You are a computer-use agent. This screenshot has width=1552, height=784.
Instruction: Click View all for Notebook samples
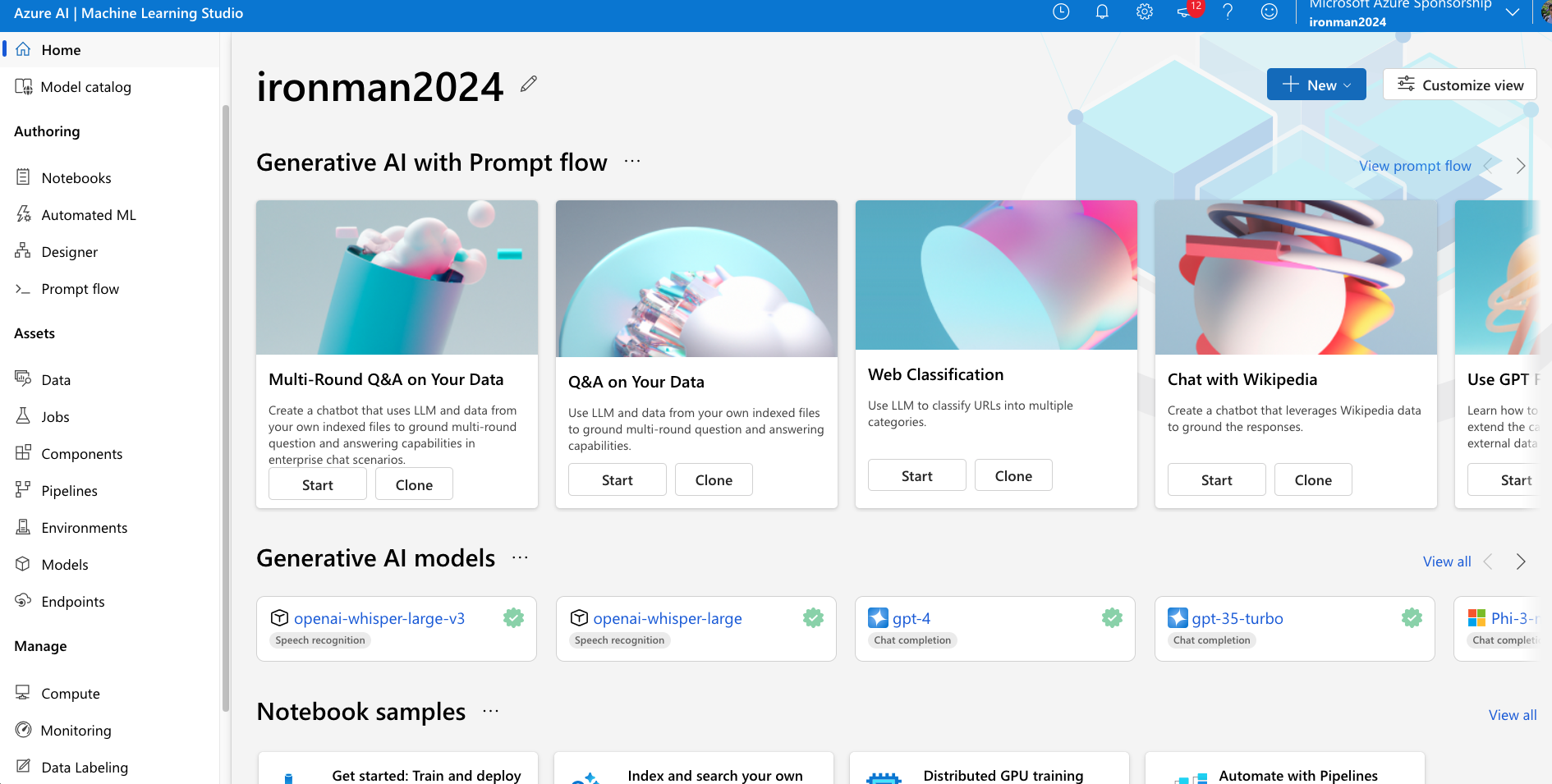[1513, 715]
